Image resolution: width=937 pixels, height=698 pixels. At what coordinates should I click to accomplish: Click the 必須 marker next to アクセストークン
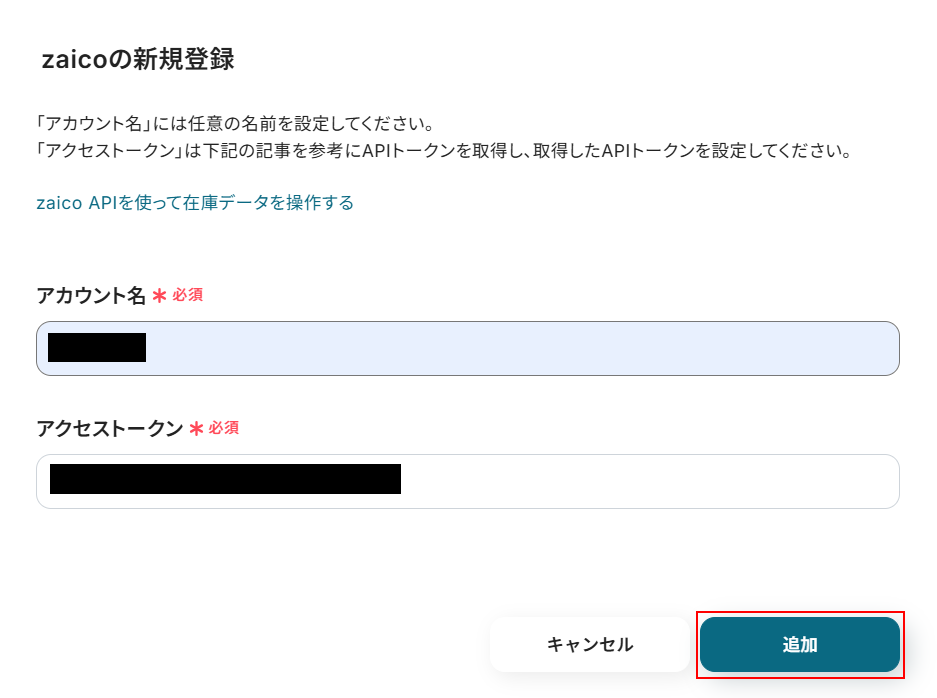223,428
